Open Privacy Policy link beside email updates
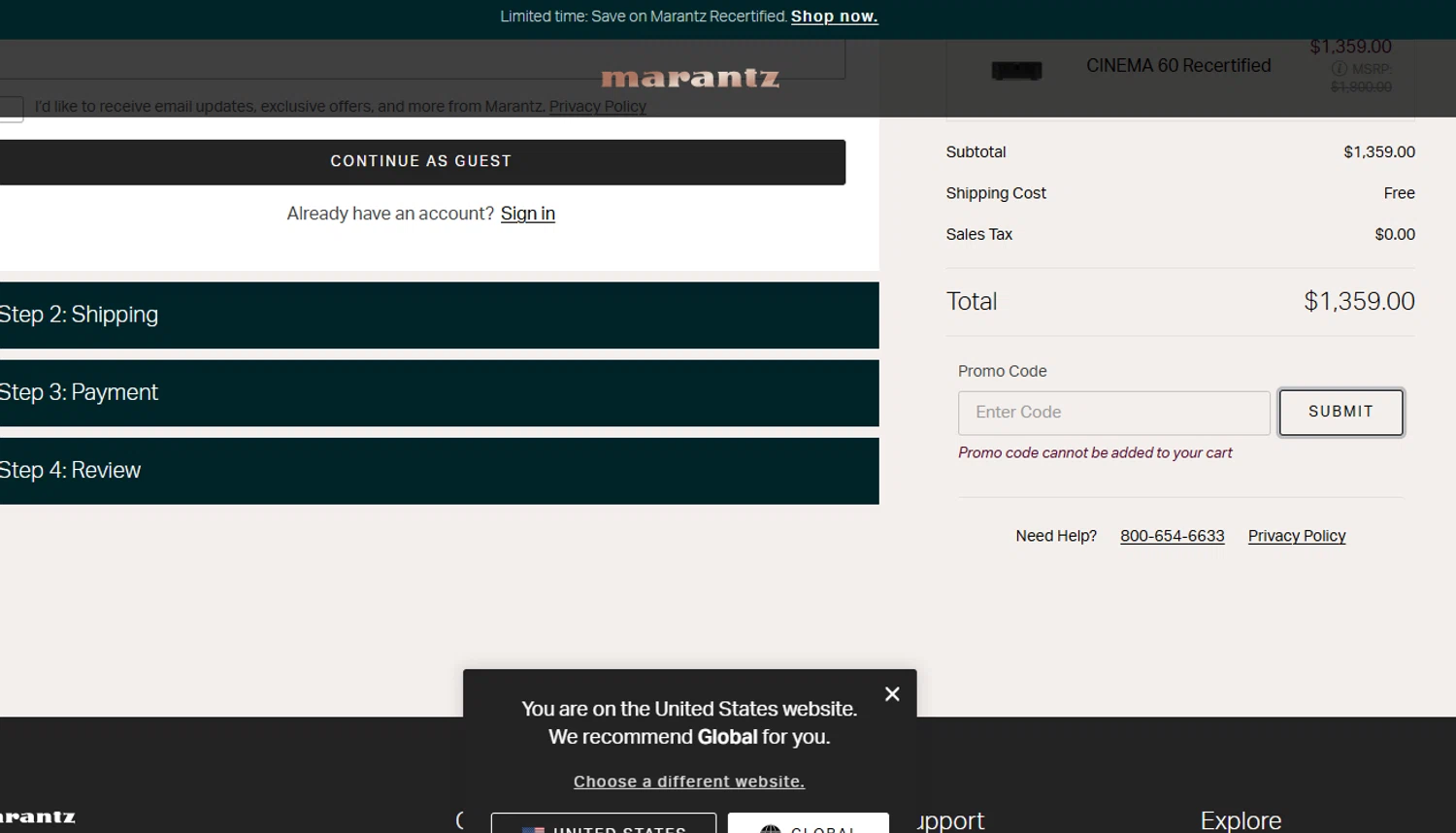This screenshot has width=1456, height=833. tap(598, 107)
